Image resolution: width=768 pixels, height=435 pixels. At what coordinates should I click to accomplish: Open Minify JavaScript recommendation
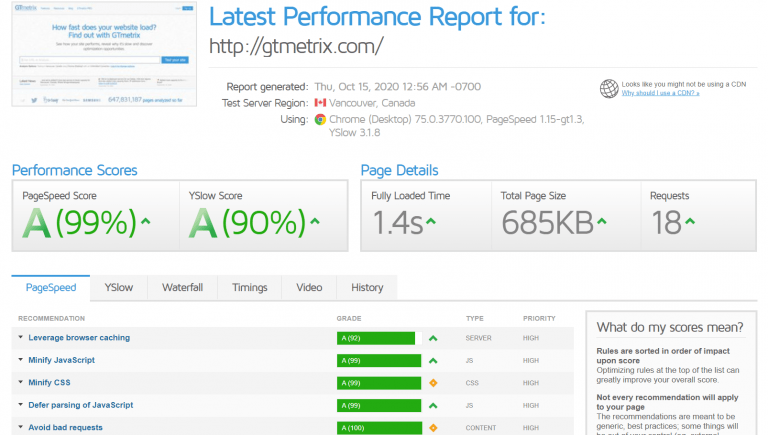(x=61, y=360)
